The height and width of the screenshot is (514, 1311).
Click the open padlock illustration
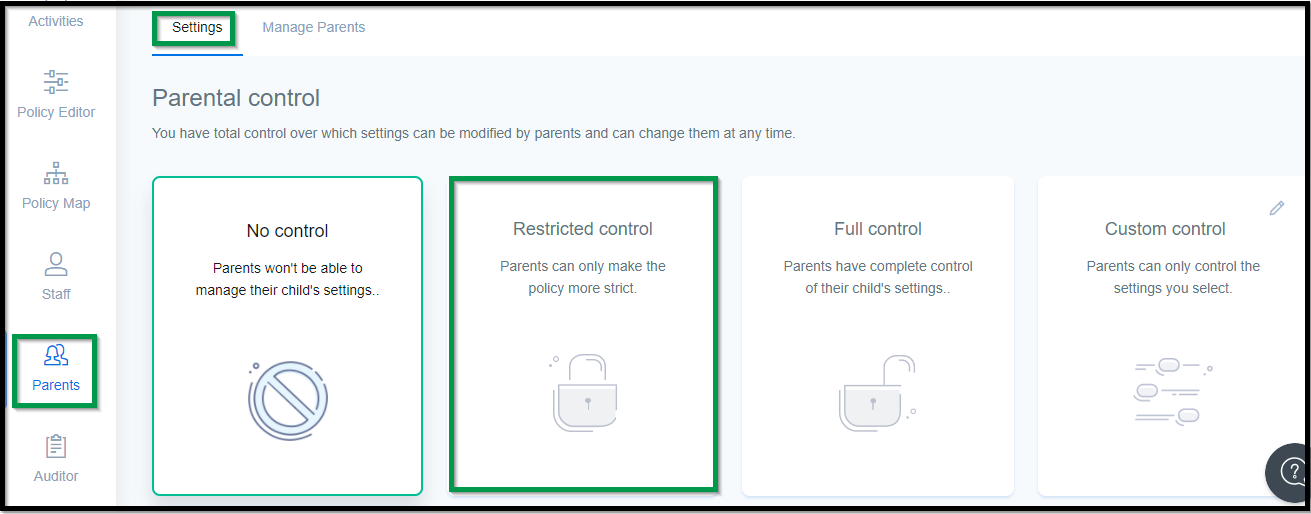pyautogui.click(x=878, y=392)
